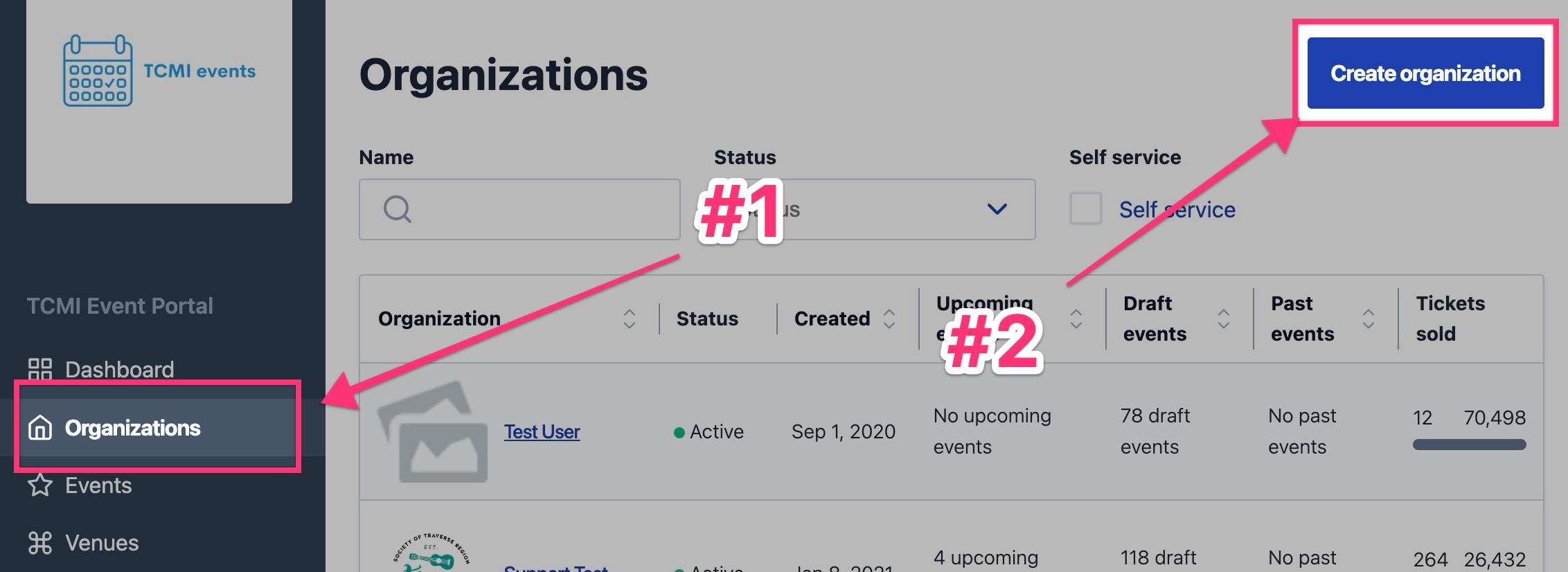Screen dimensions: 1568x572
Task: Open the Test User organization link
Action: 542,431
